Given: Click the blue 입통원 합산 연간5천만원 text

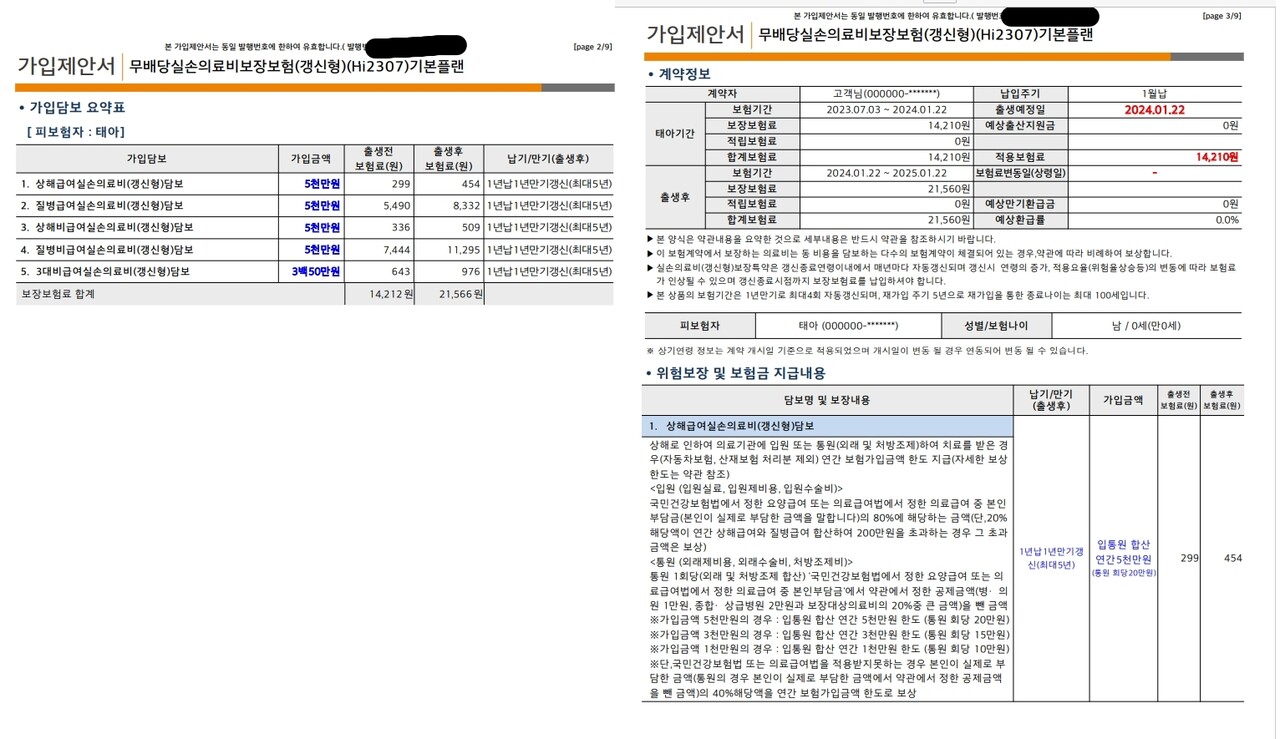Looking at the screenshot, I should 1124,551.
